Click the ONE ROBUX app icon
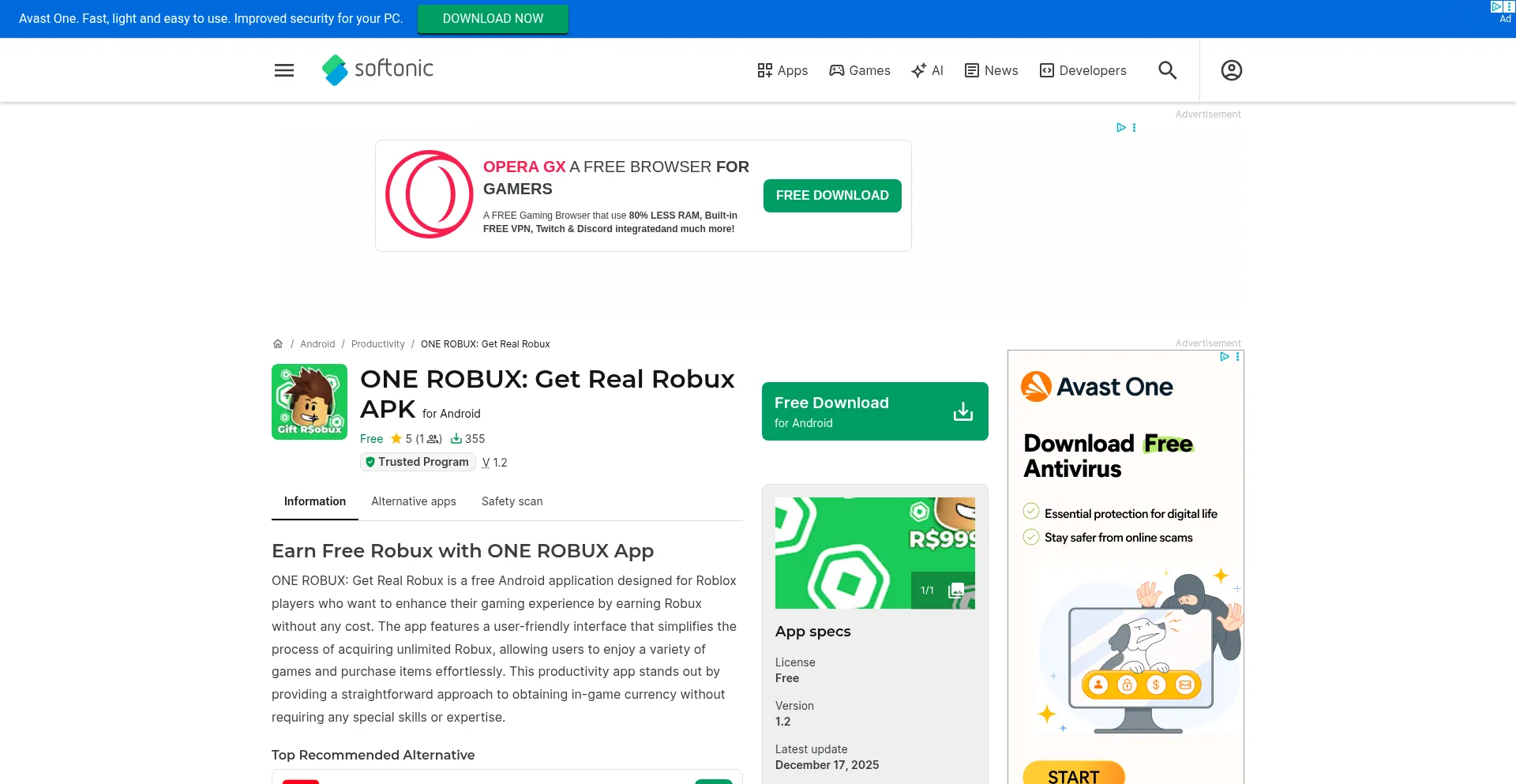This screenshot has width=1516, height=784. pyautogui.click(x=310, y=402)
